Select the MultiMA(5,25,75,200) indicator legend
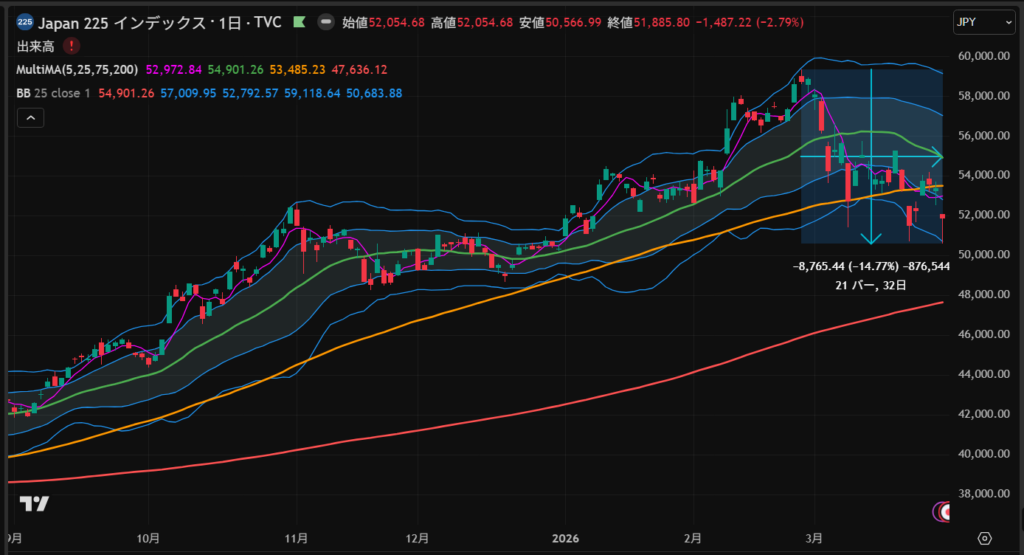Screen dimensions: 1024x555 (78, 70)
